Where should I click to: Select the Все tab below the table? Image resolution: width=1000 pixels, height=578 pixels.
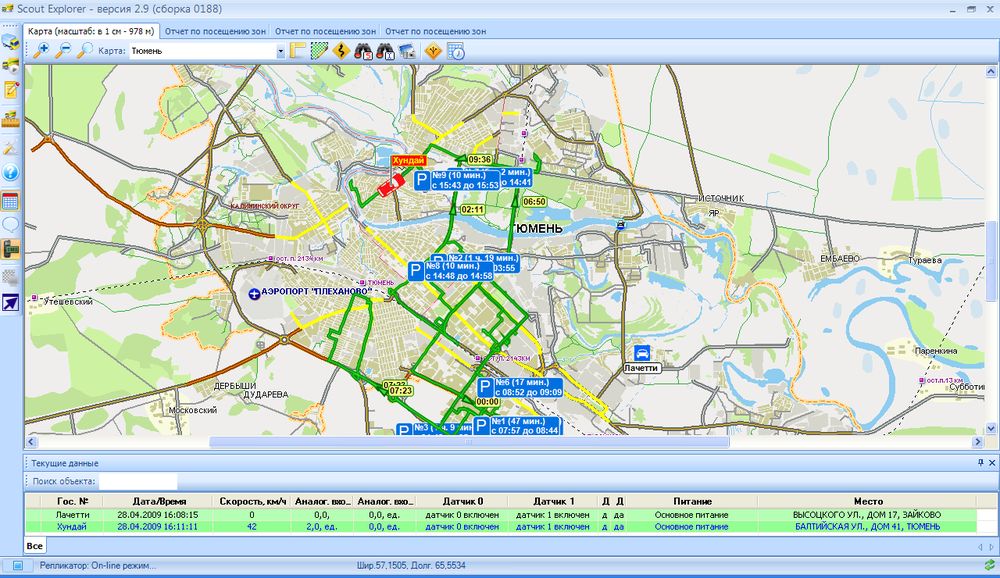34,545
